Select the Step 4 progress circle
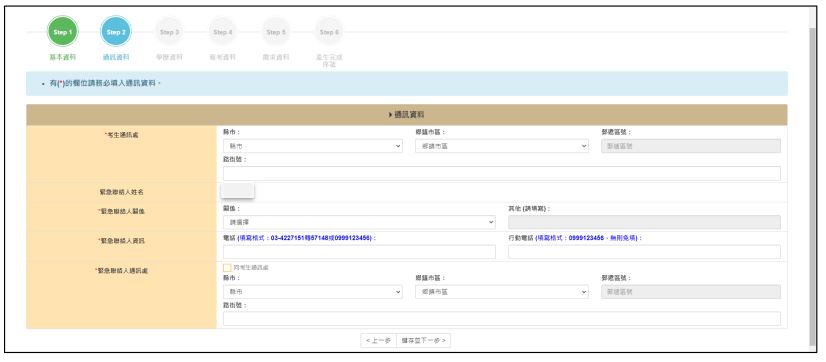Viewport: 826px width, 362px height. (223, 32)
